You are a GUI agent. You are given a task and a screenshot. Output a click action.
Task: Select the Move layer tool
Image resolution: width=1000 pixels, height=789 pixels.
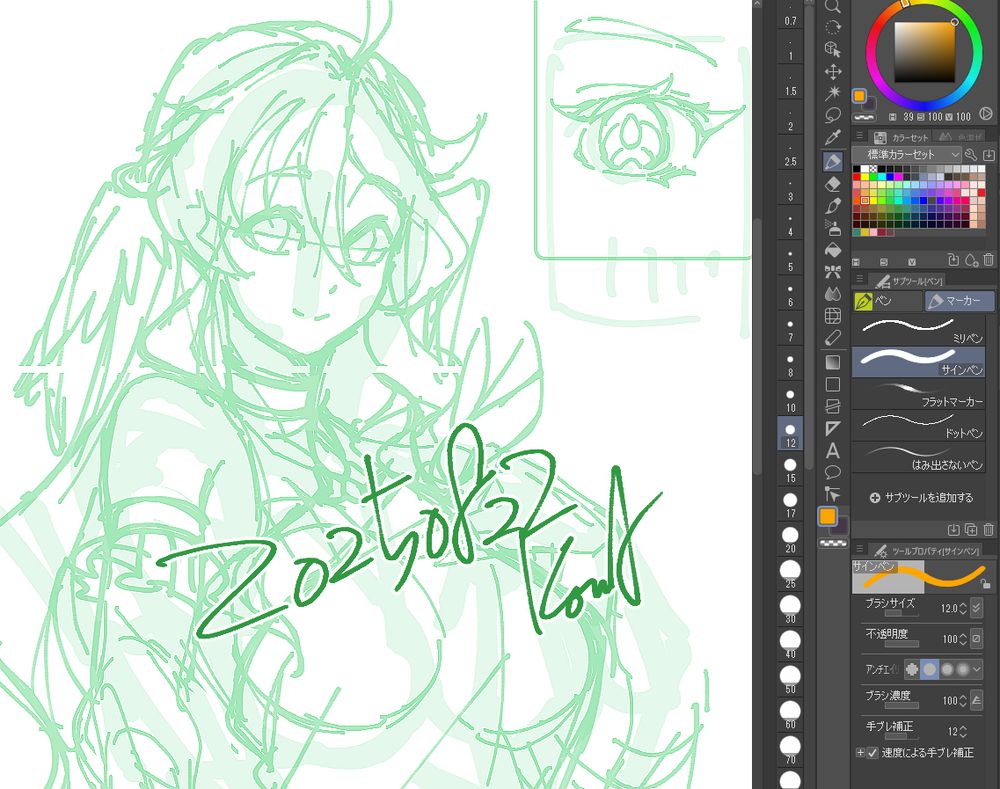(x=832, y=71)
